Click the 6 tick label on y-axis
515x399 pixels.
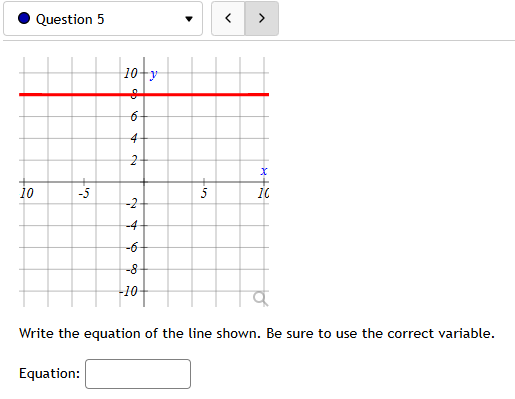tap(134, 117)
